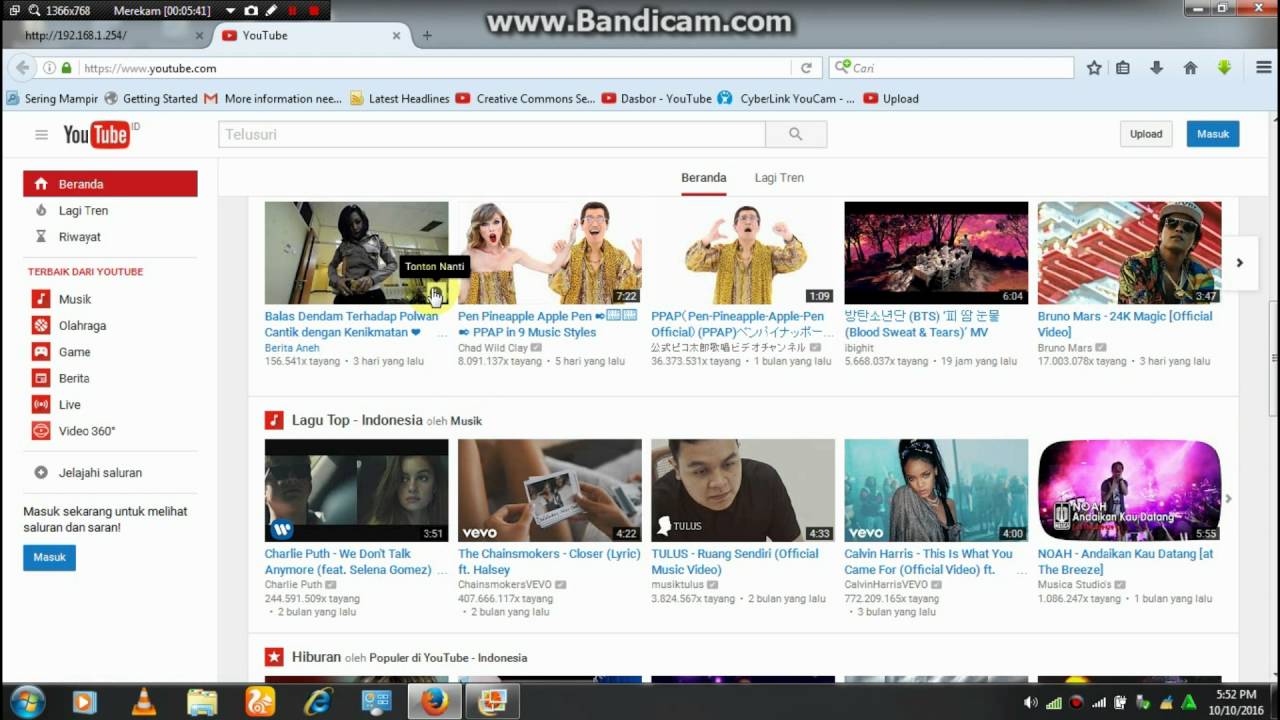The image size is (1280, 720).
Task: Click the Windows Start button
Action: point(27,702)
